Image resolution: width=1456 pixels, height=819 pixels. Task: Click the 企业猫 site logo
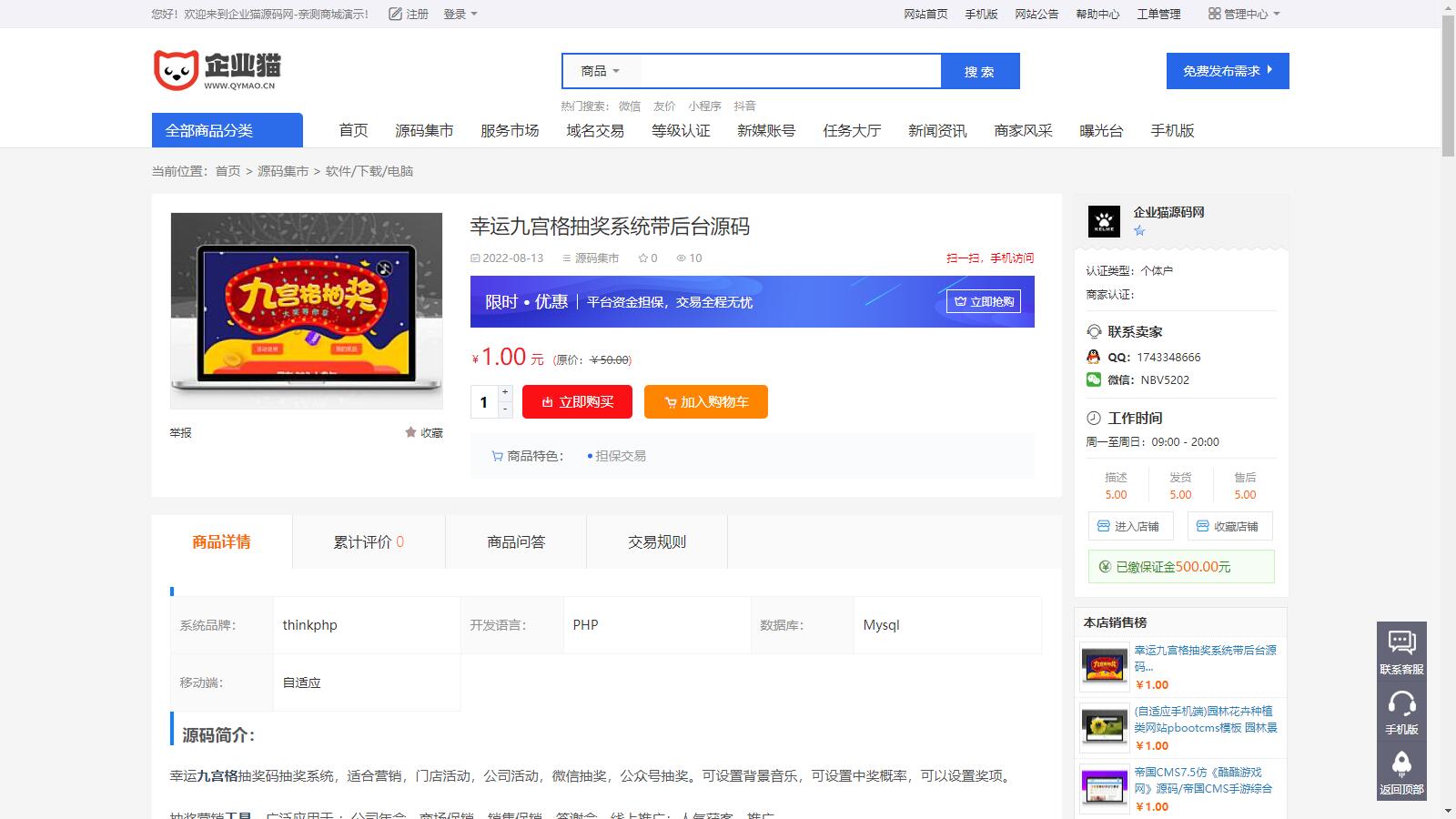(217, 70)
